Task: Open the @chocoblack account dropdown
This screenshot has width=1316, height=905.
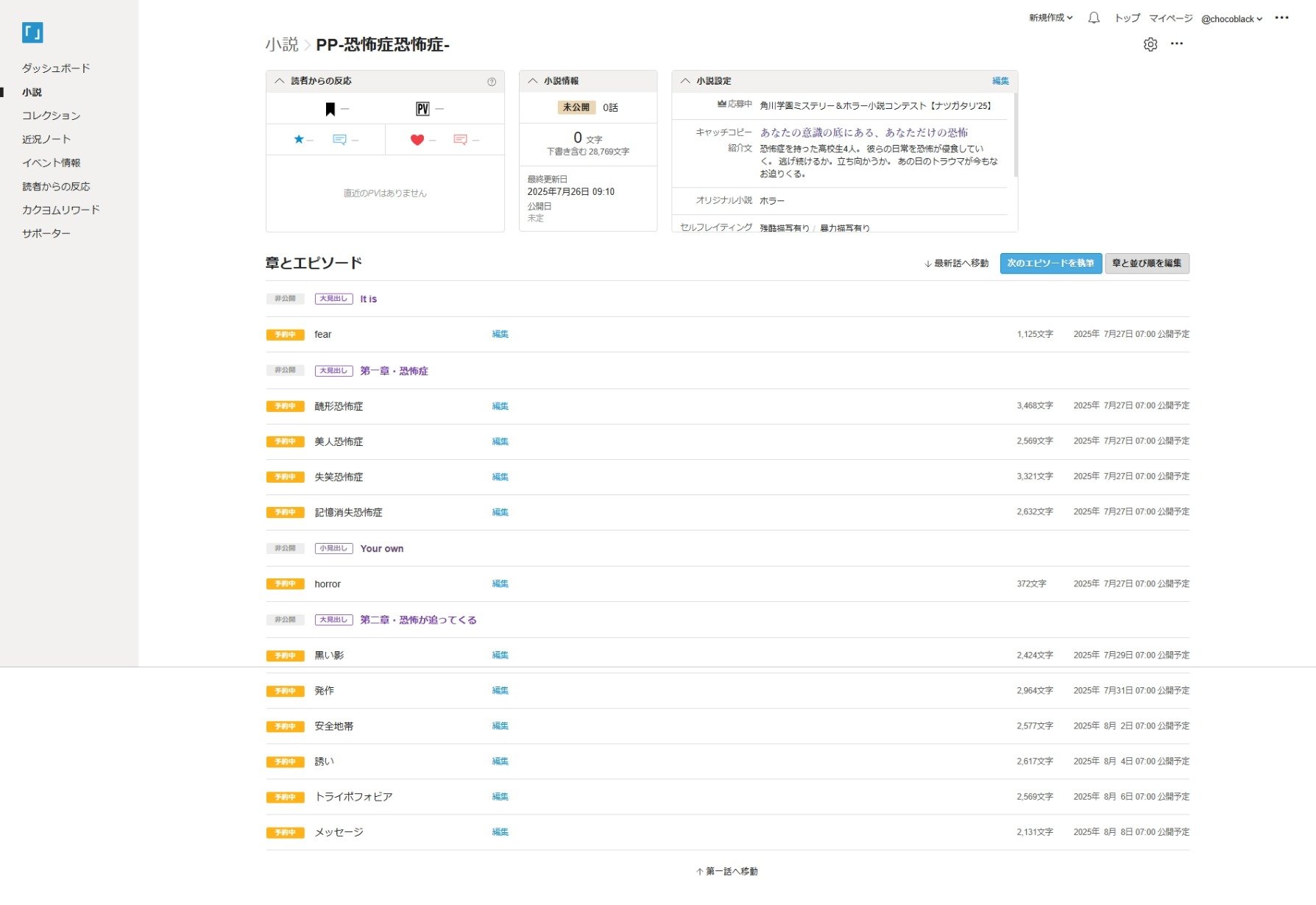Action: (1231, 19)
